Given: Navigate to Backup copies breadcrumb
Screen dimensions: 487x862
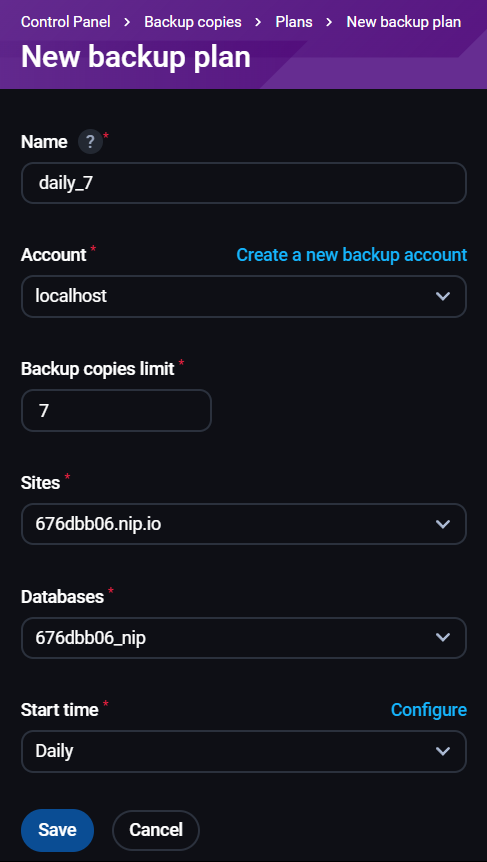Looking at the screenshot, I should pyautogui.click(x=193, y=22).
